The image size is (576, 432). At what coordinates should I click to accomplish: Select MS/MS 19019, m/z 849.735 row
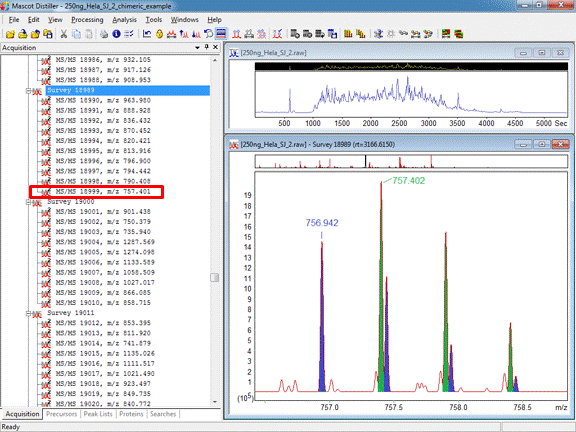(103, 394)
